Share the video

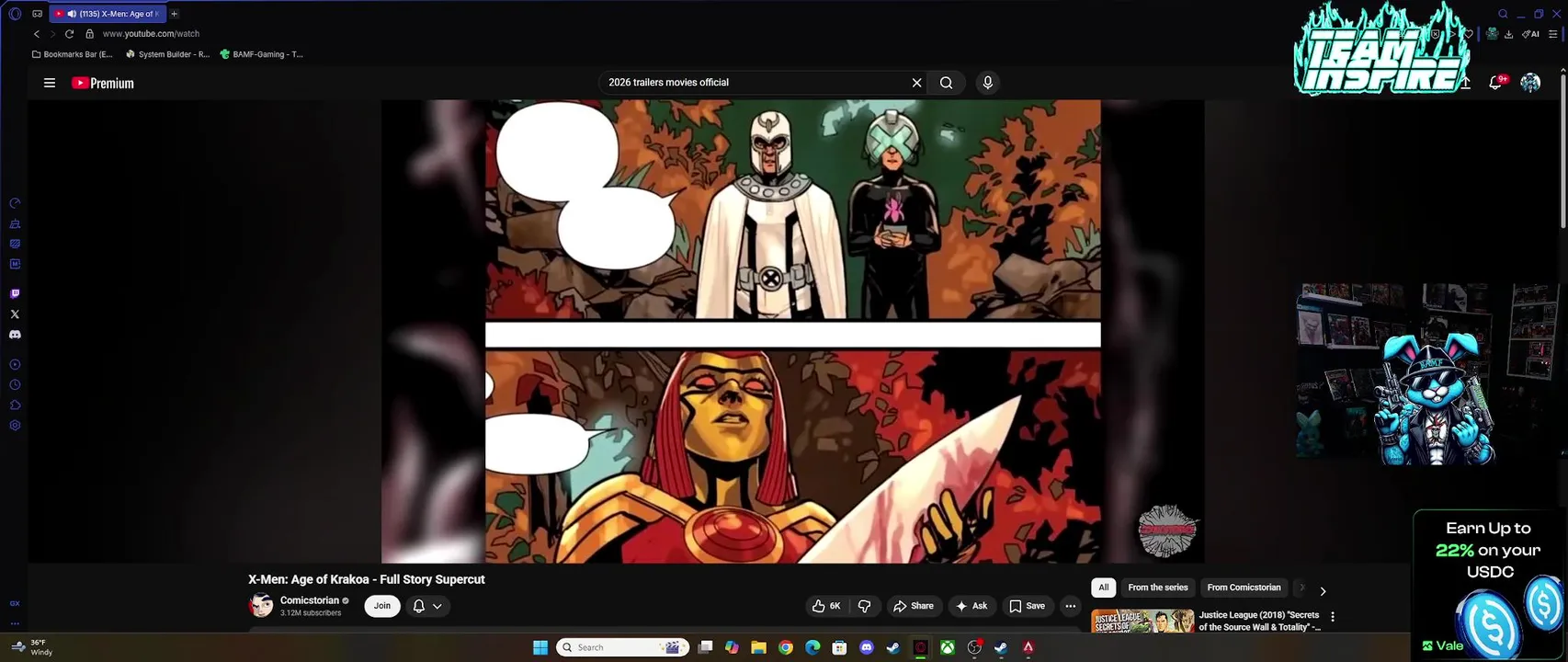pos(914,606)
